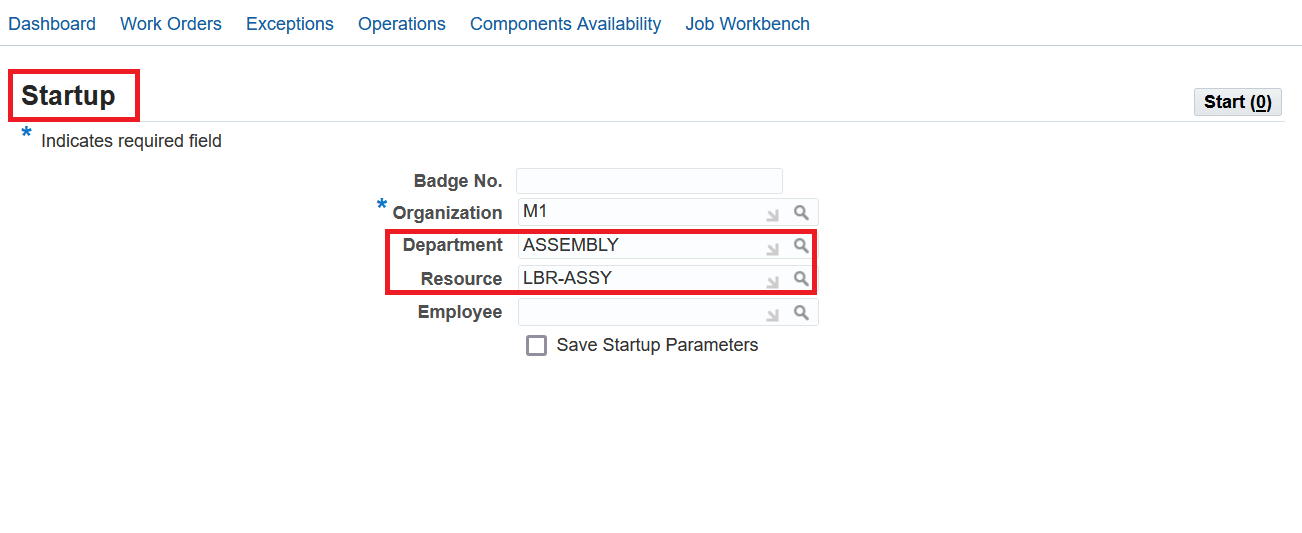Click into the Badge No. field
Viewport: 1302px width, 533px height.
click(x=649, y=181)
